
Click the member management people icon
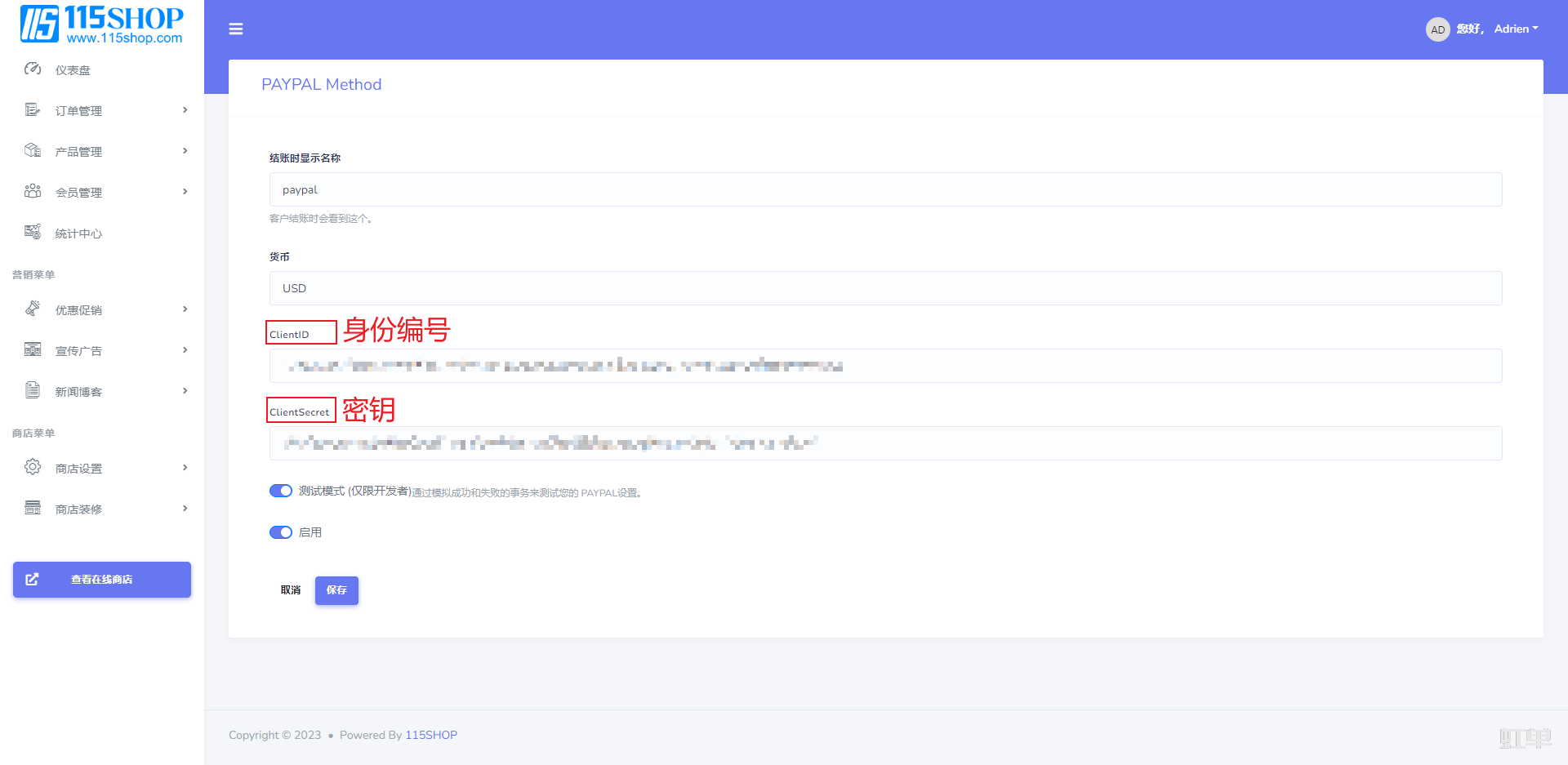[x=33, y=192]
